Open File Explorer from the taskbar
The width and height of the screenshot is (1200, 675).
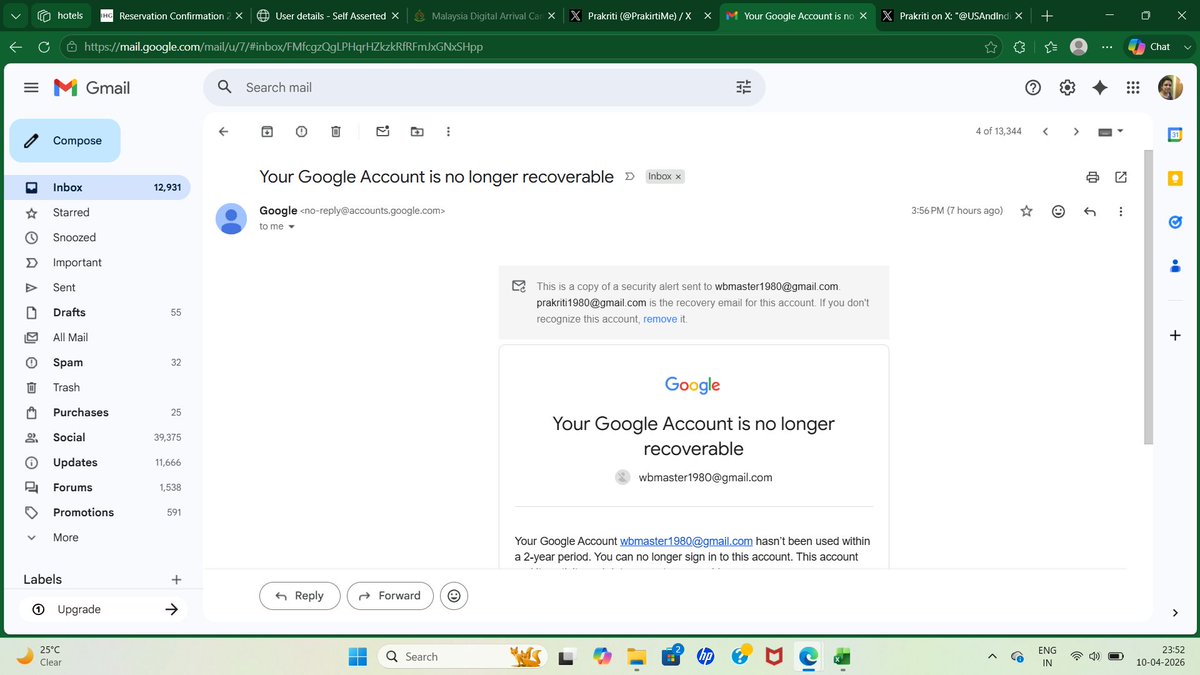[637, 656]
